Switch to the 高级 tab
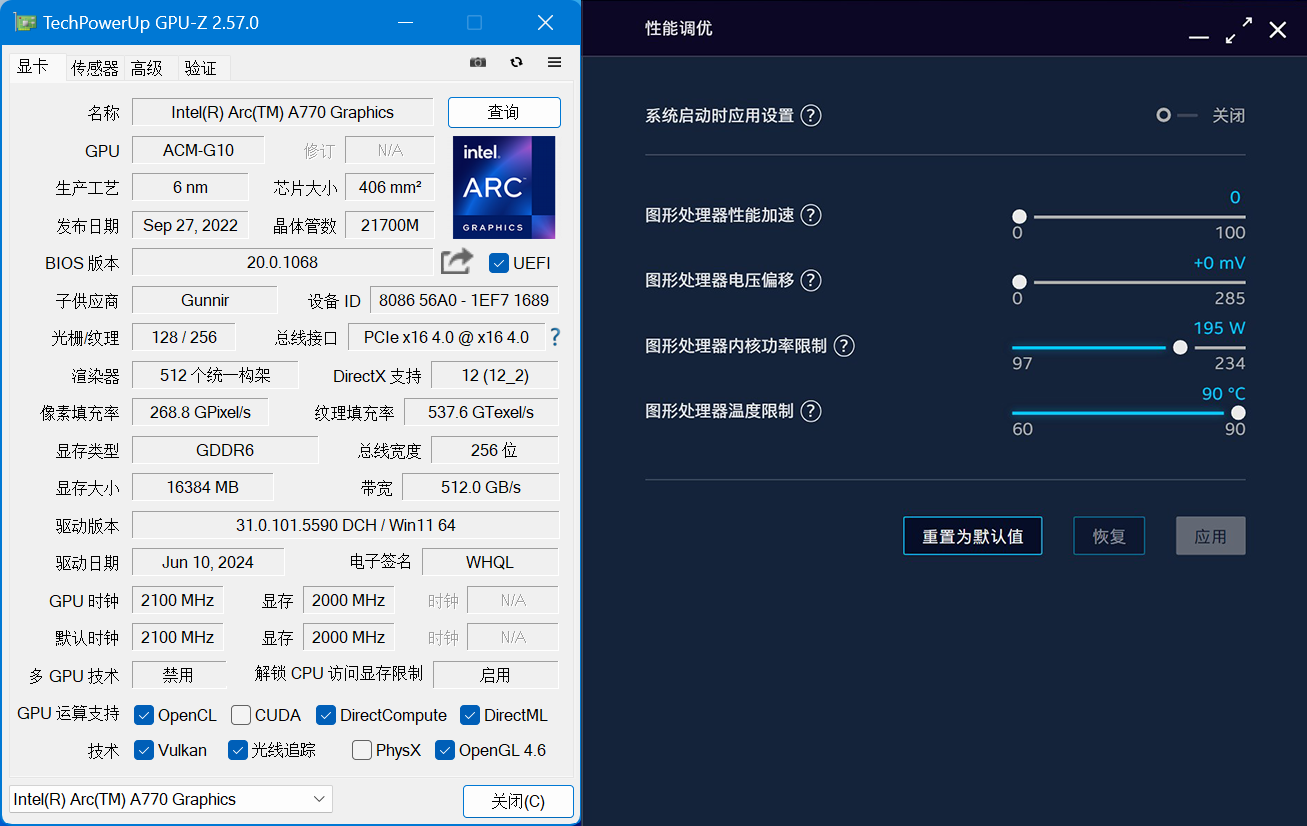 147,68
